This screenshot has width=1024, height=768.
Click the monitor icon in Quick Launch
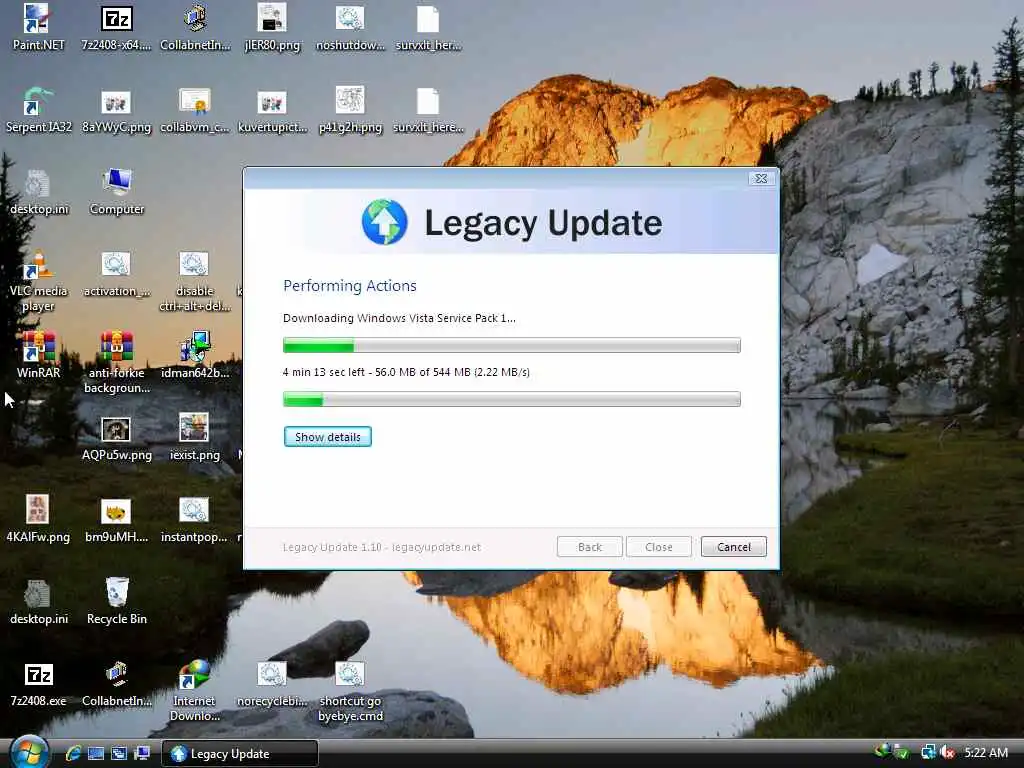tap(142, 753)
